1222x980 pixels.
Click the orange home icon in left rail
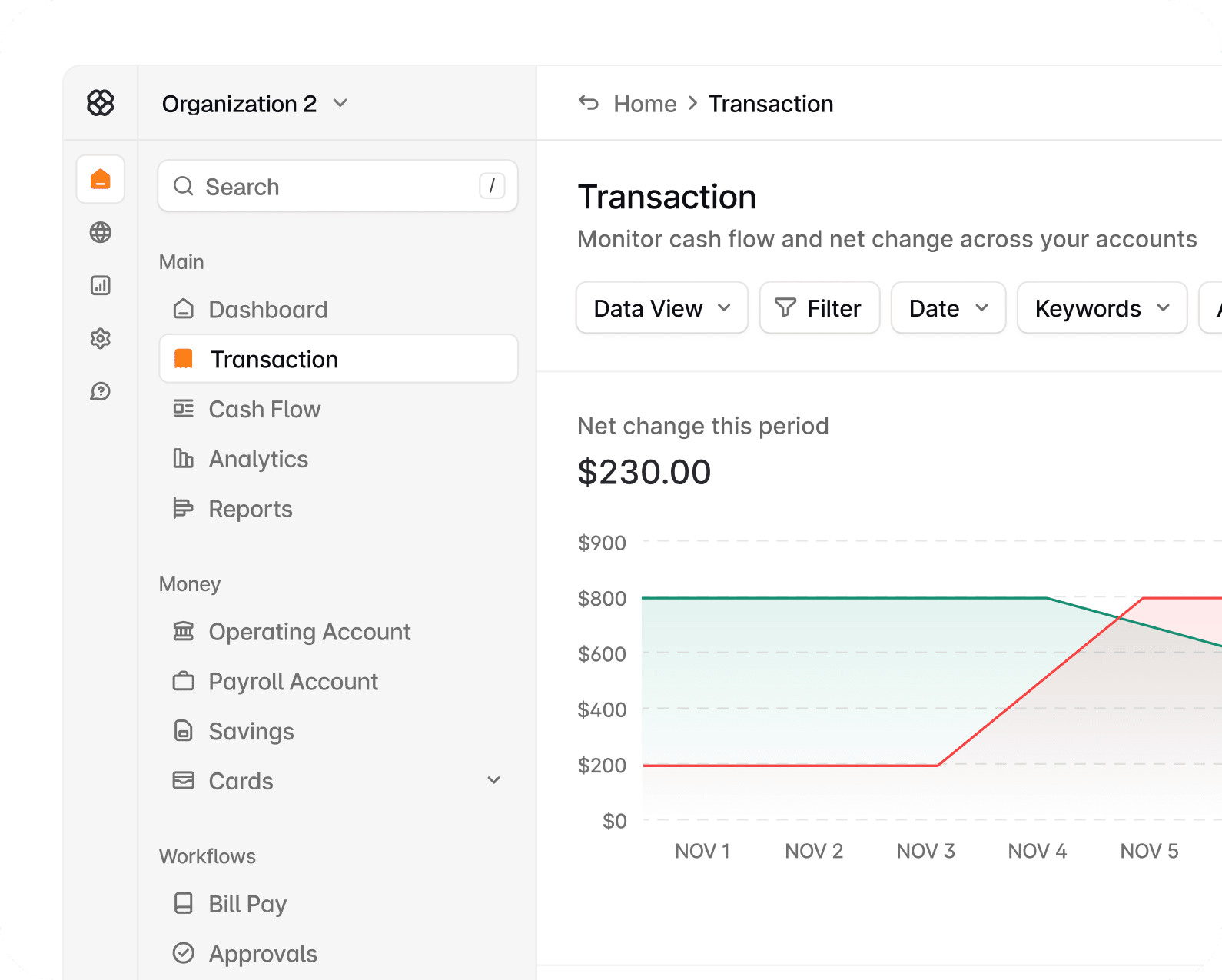[100, 179]
